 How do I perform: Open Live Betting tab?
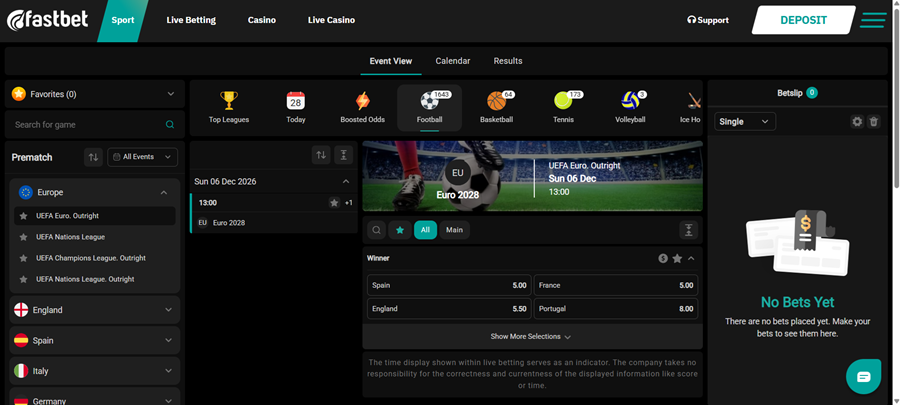coord(191,20)
